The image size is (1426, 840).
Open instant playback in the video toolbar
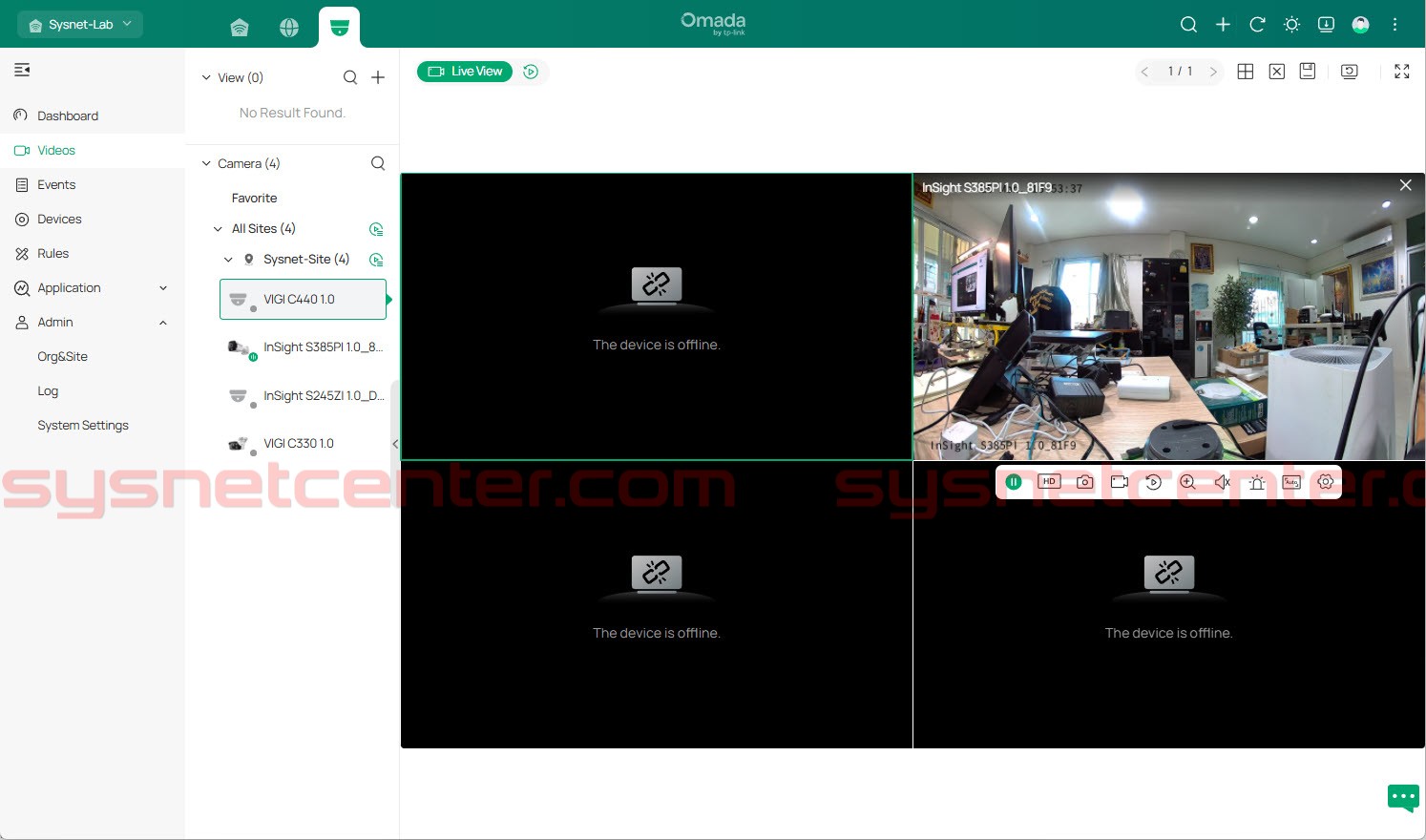point(1154,482)
